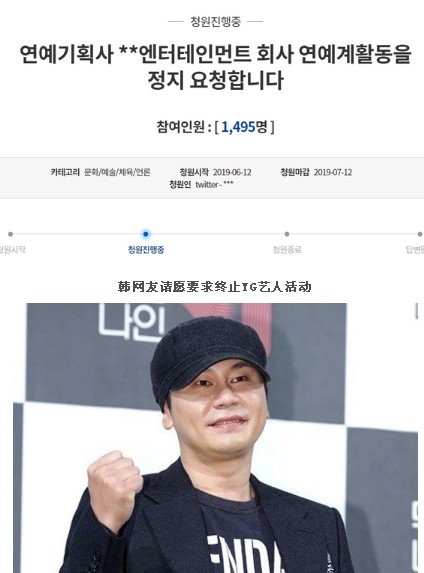This screenshot has height=573, width=424.
Task: Click the 참여인원 label
Action: pyautogui.click(x=181, y=127)
